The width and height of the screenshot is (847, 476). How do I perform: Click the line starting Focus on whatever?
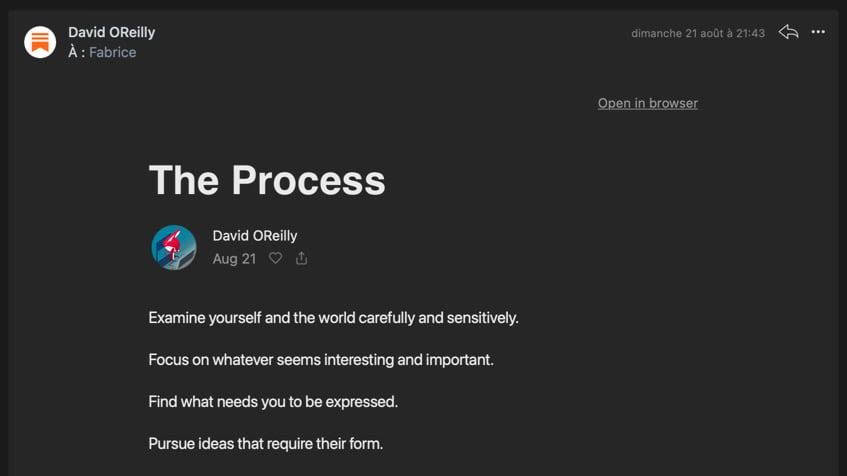[321, 360]
